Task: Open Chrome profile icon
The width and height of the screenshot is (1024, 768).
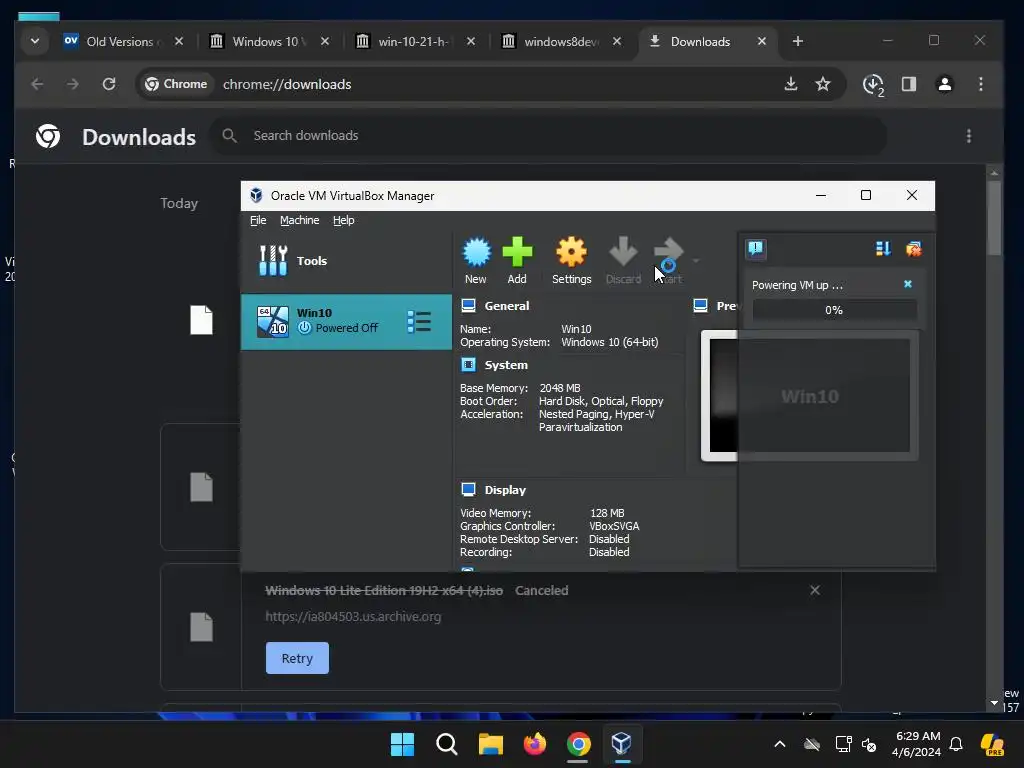Action: click(x=944, y=84)
